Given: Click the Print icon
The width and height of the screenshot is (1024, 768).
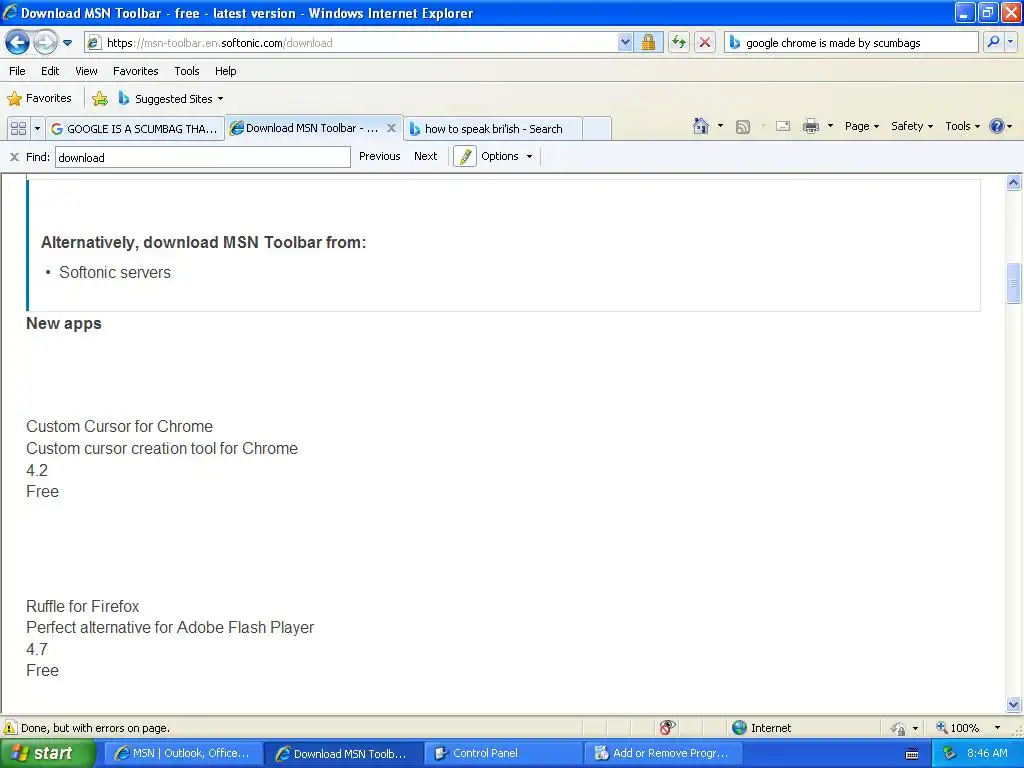Looking at the screenshot, I should point(810,127).
